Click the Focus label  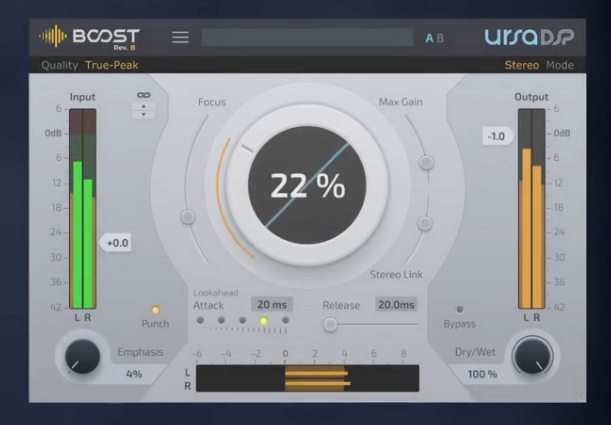click(212, 102)
